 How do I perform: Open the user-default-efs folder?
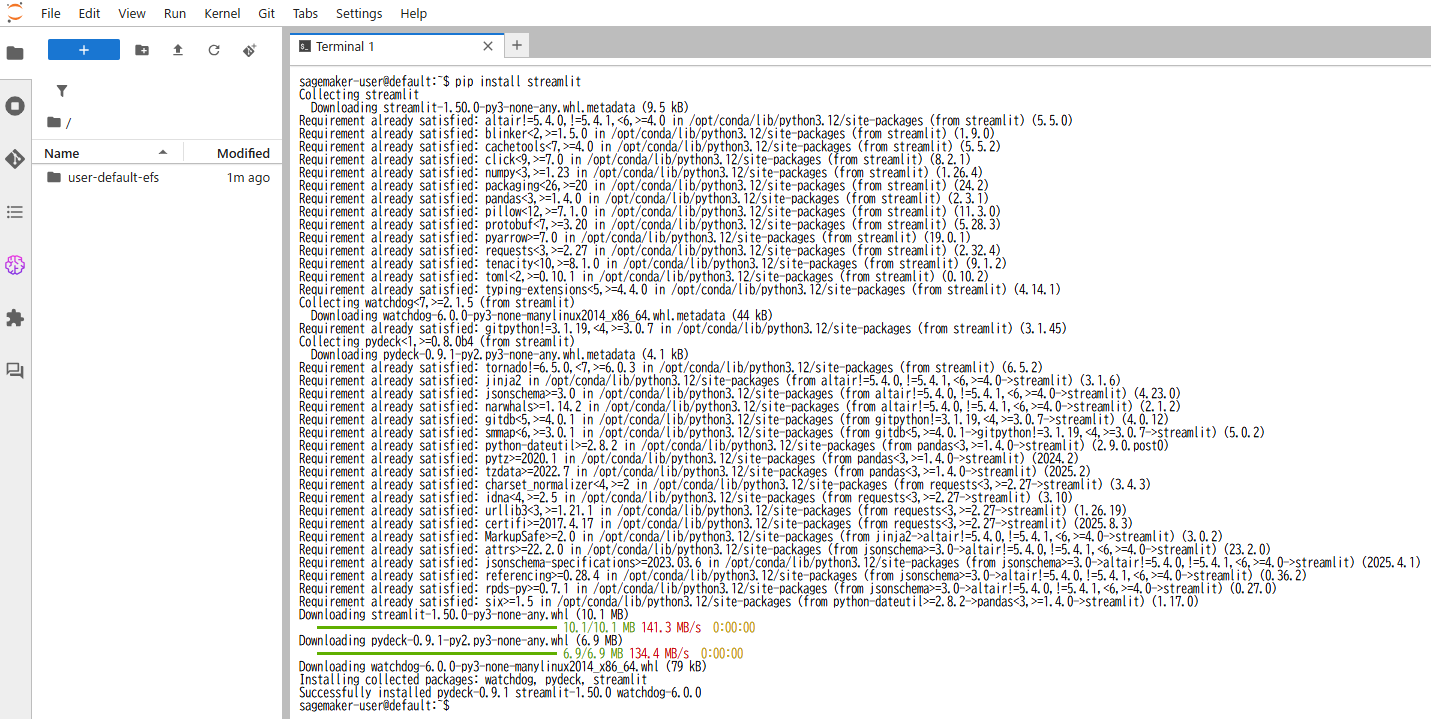tap(113, 178)
